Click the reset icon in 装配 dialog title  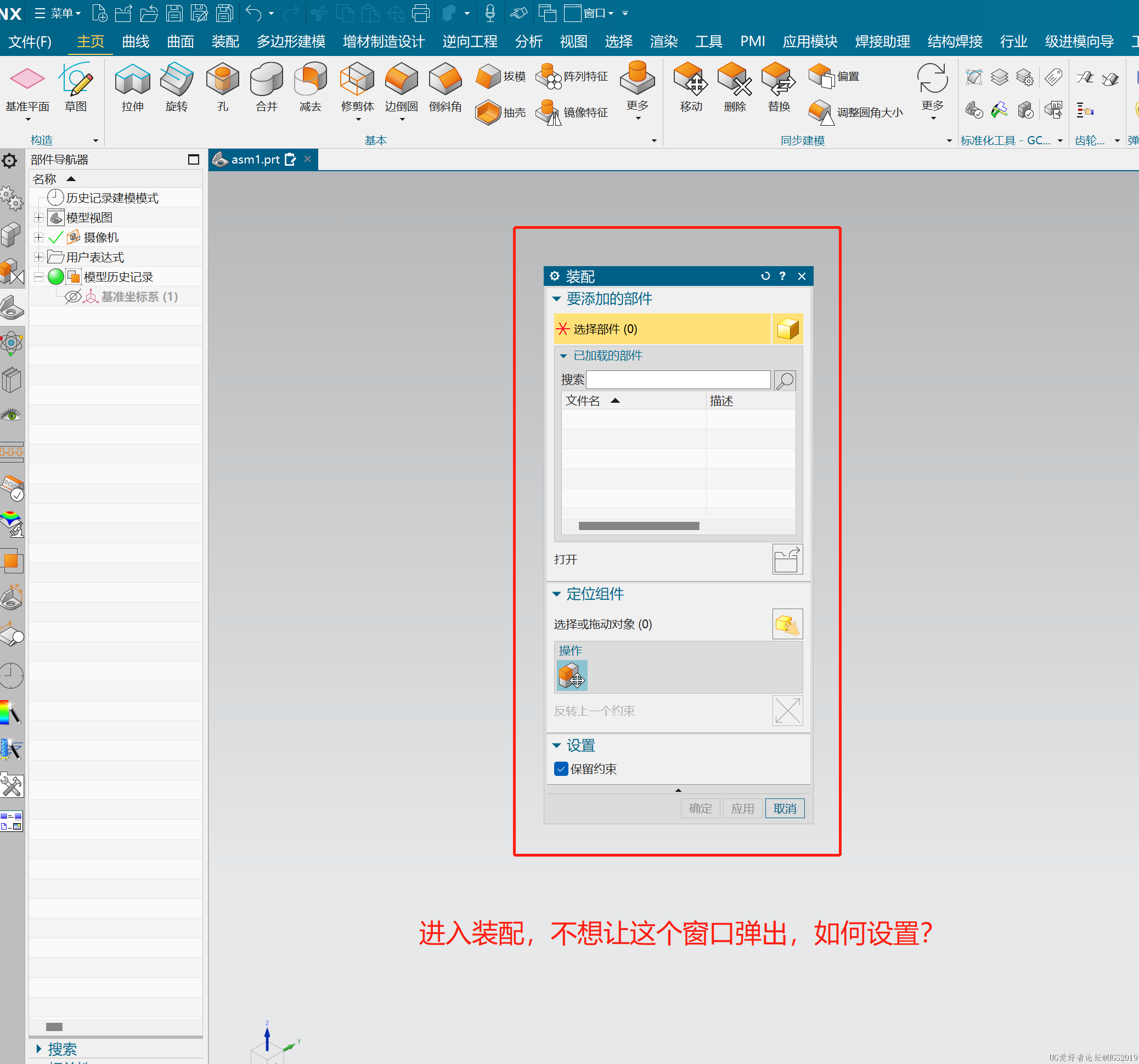765,276
